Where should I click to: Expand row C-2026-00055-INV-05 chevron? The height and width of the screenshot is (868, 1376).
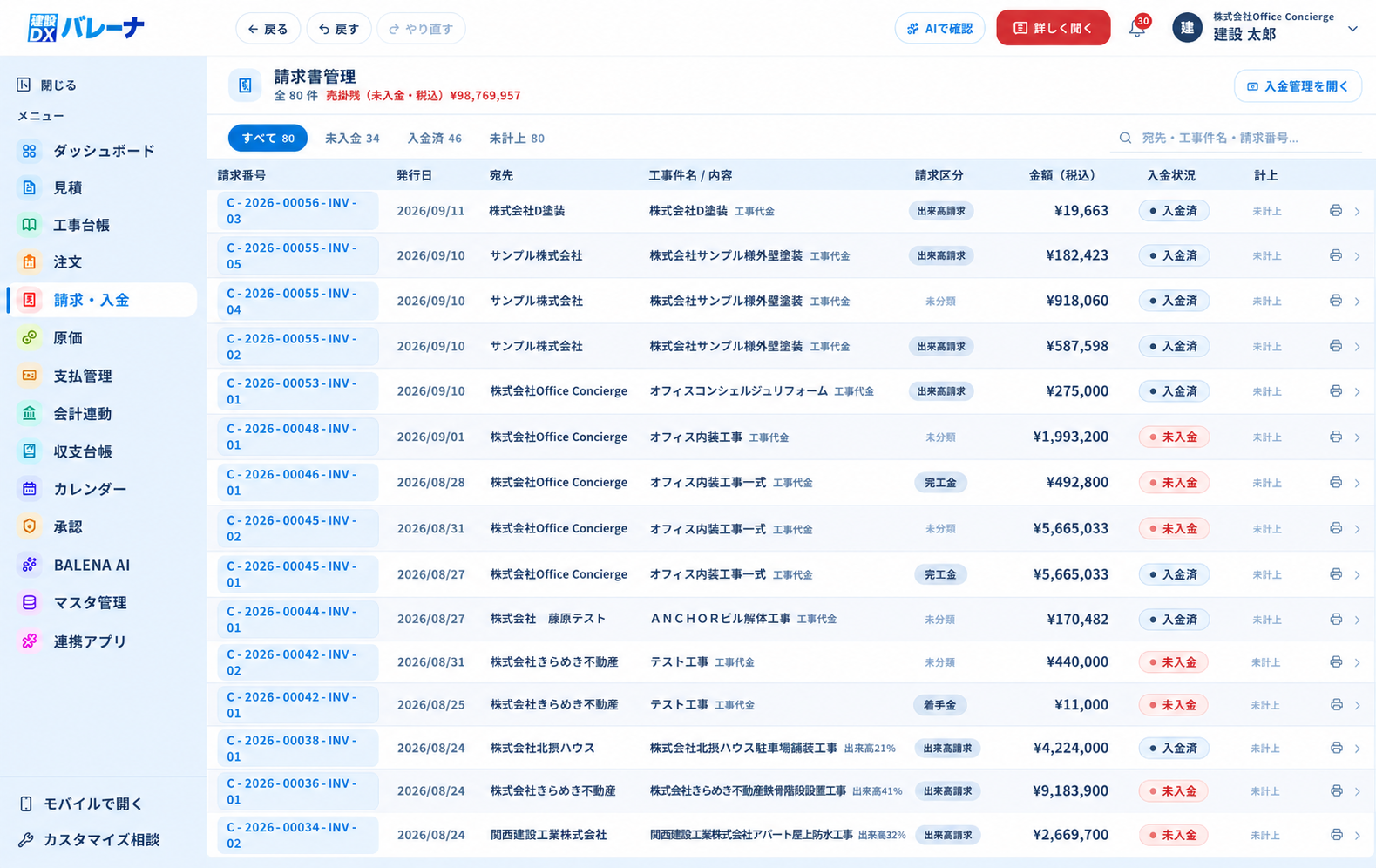1358,256
